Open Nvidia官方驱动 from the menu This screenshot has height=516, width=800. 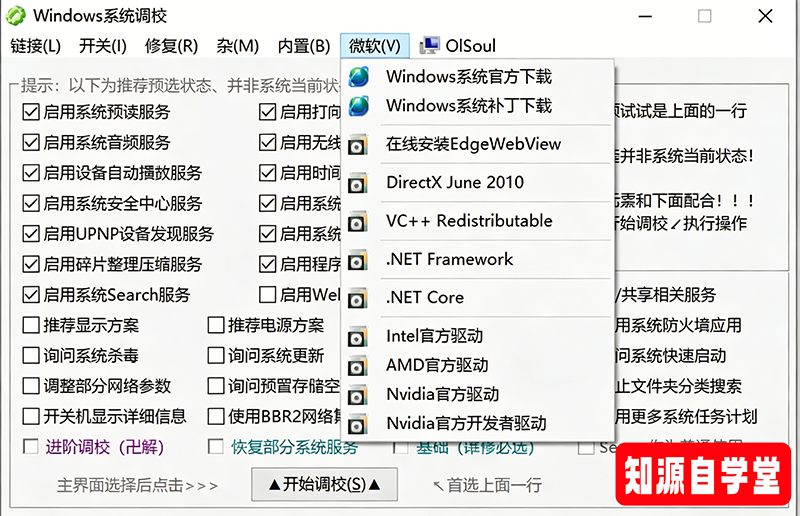pos(477,394)
